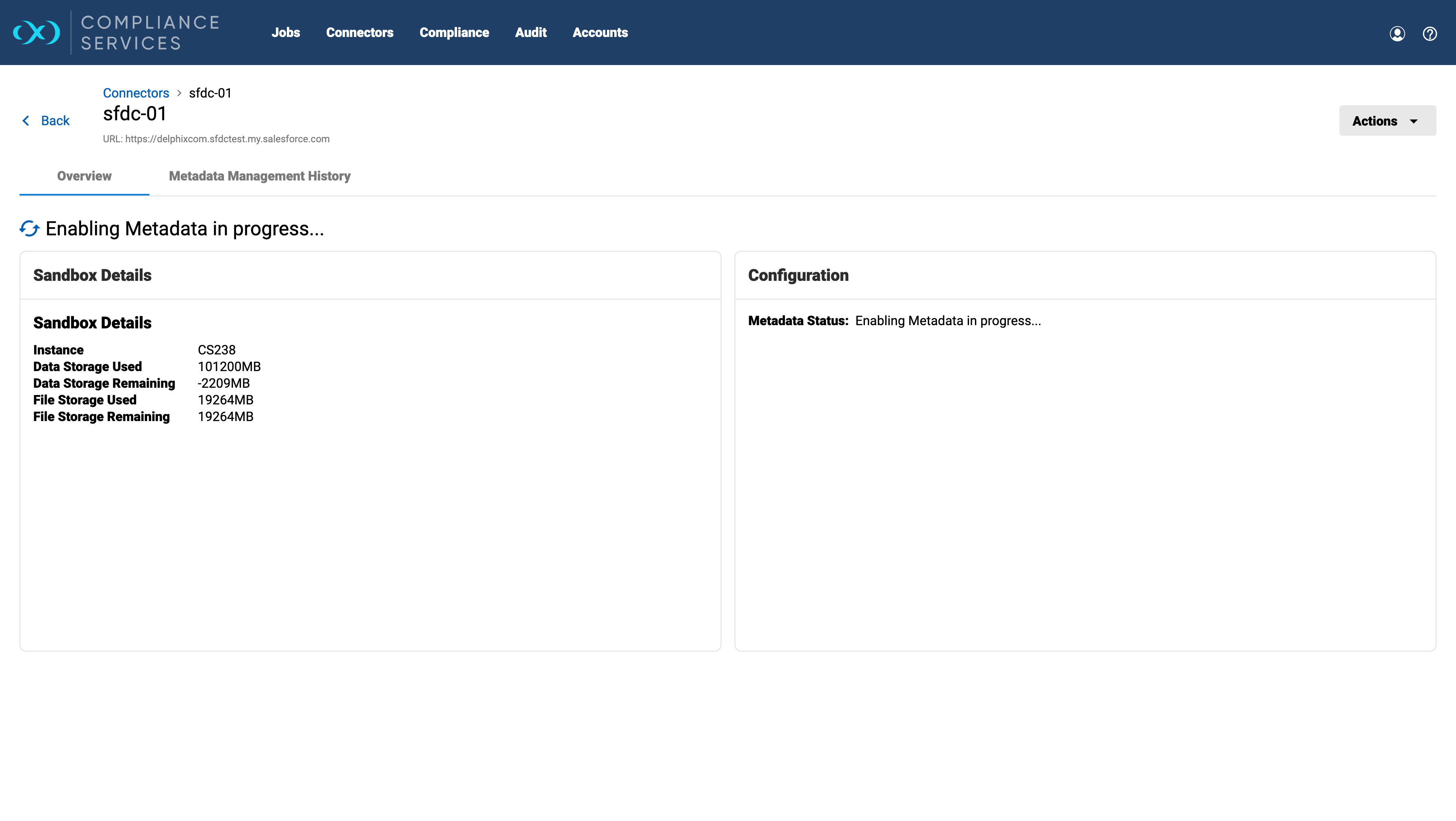Navigate to Accounts in the navbar
This screenshot has width=1456, height=821.
point(600,32)
